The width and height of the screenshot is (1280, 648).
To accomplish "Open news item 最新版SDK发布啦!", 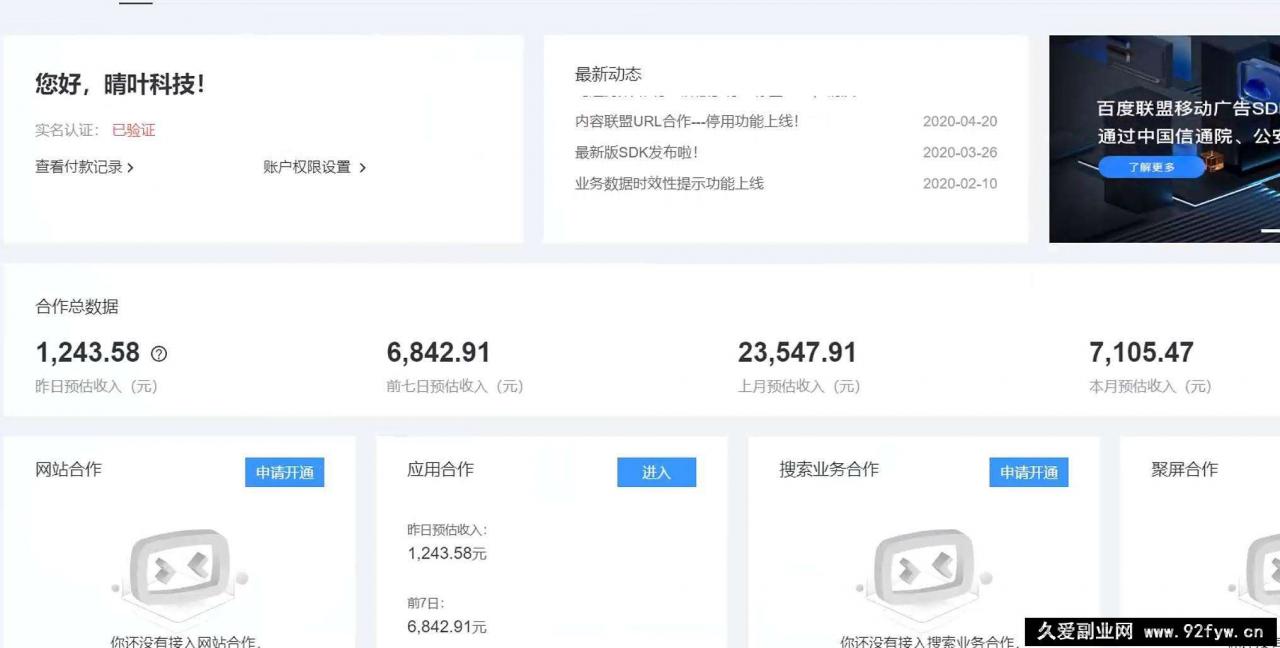I will tap(636, 152).
